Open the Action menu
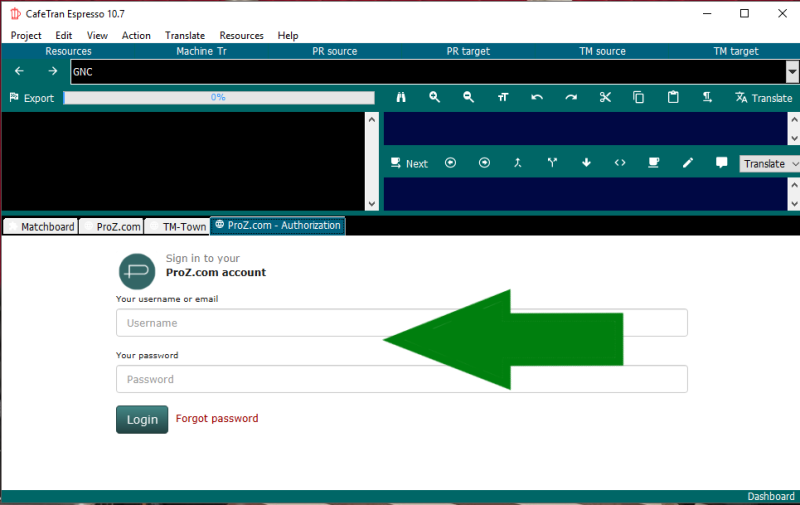The image size is (800, 505). tap(136, 35)
